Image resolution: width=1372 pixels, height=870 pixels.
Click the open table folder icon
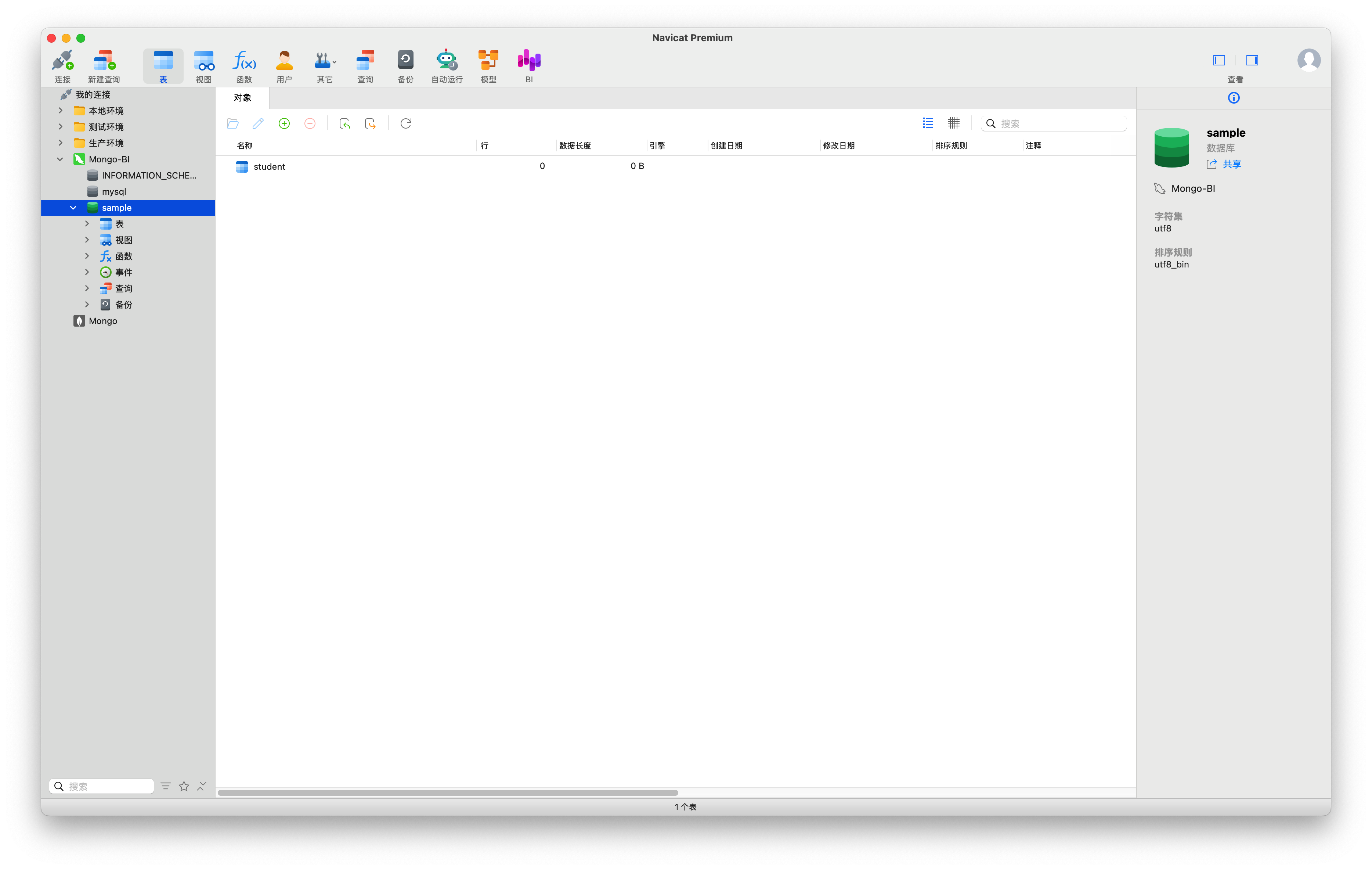coord(232,123)
